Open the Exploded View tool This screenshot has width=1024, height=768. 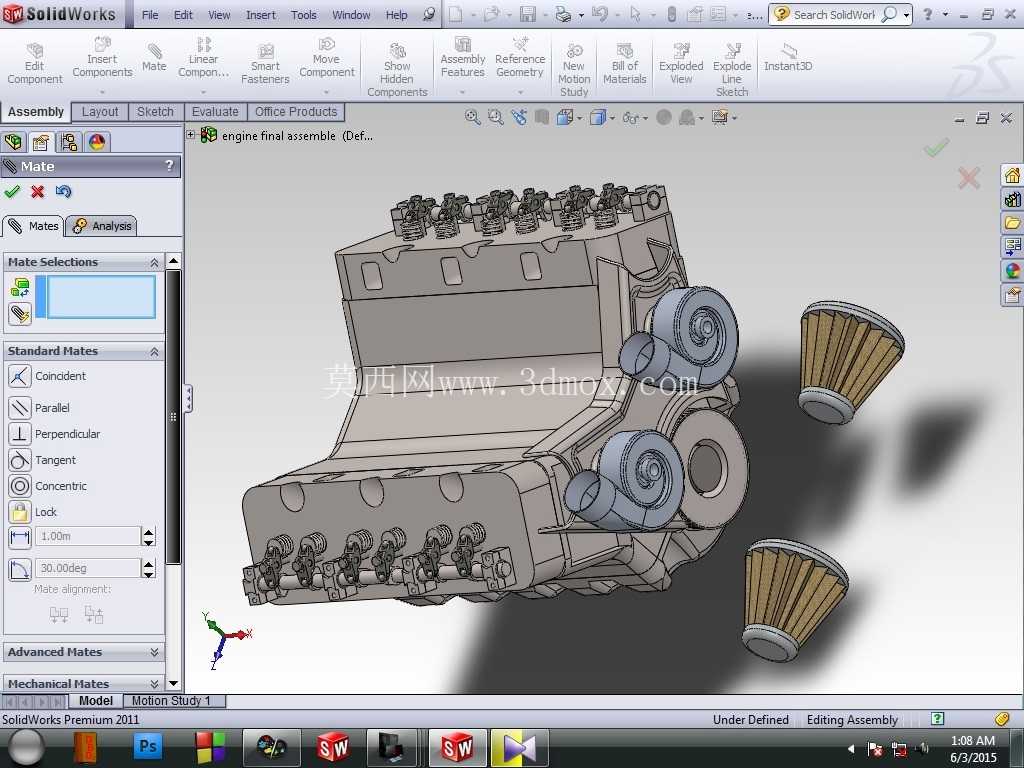point(681,63)
